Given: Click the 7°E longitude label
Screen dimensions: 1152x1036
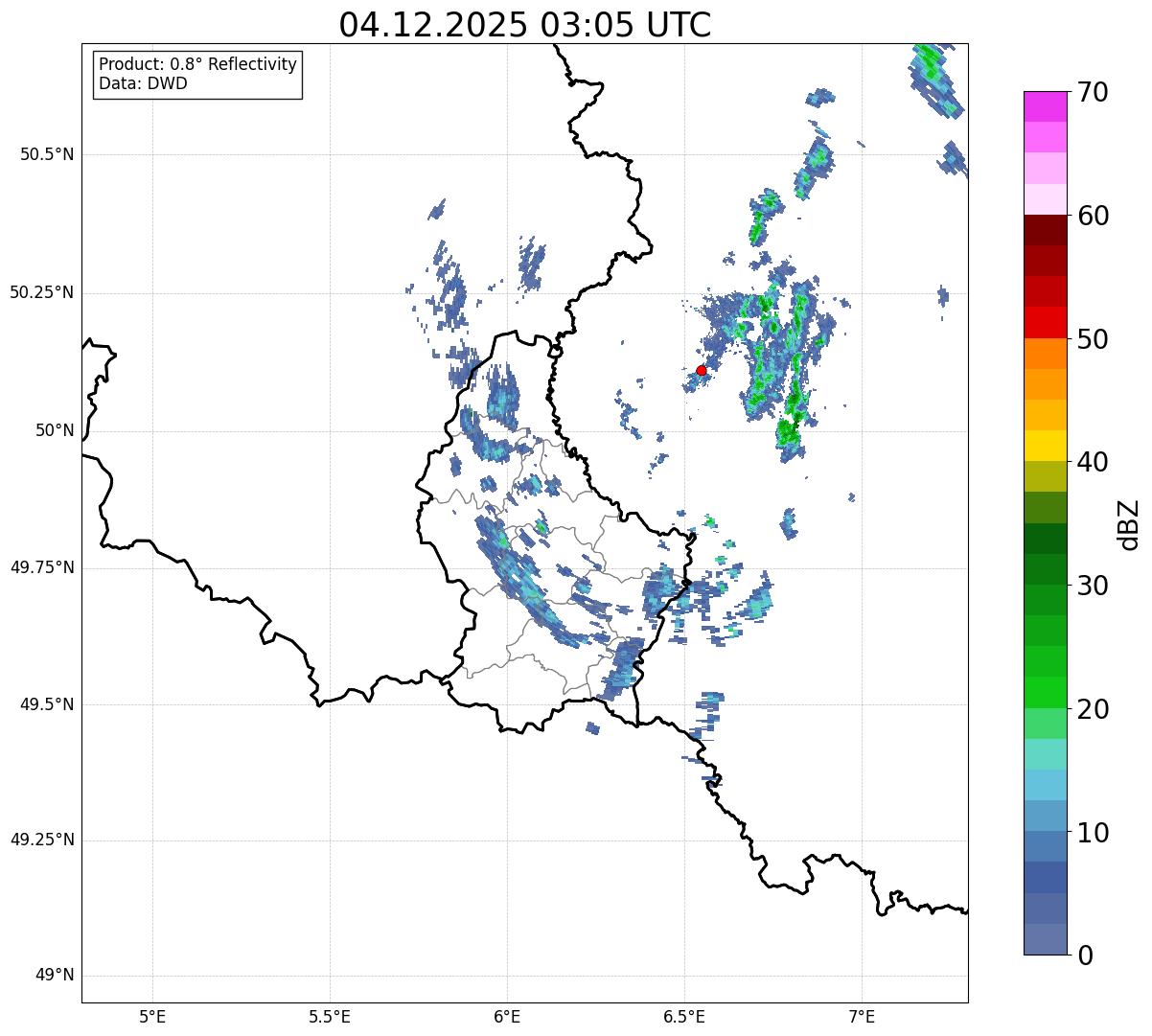Looking at the screenshot, I should tap(862, 1016).
